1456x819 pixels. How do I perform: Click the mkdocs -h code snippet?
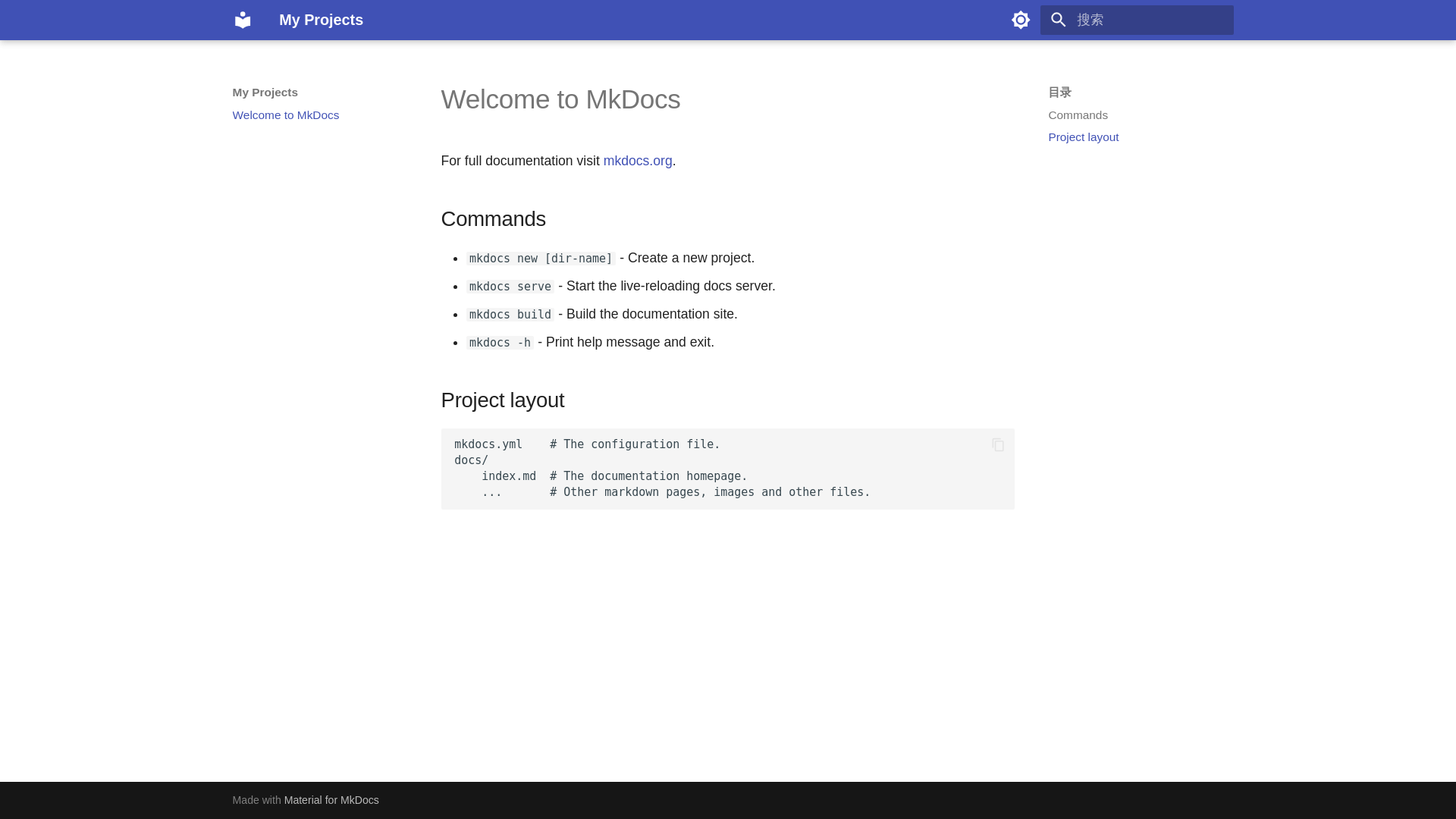click(x=500, y=343)
